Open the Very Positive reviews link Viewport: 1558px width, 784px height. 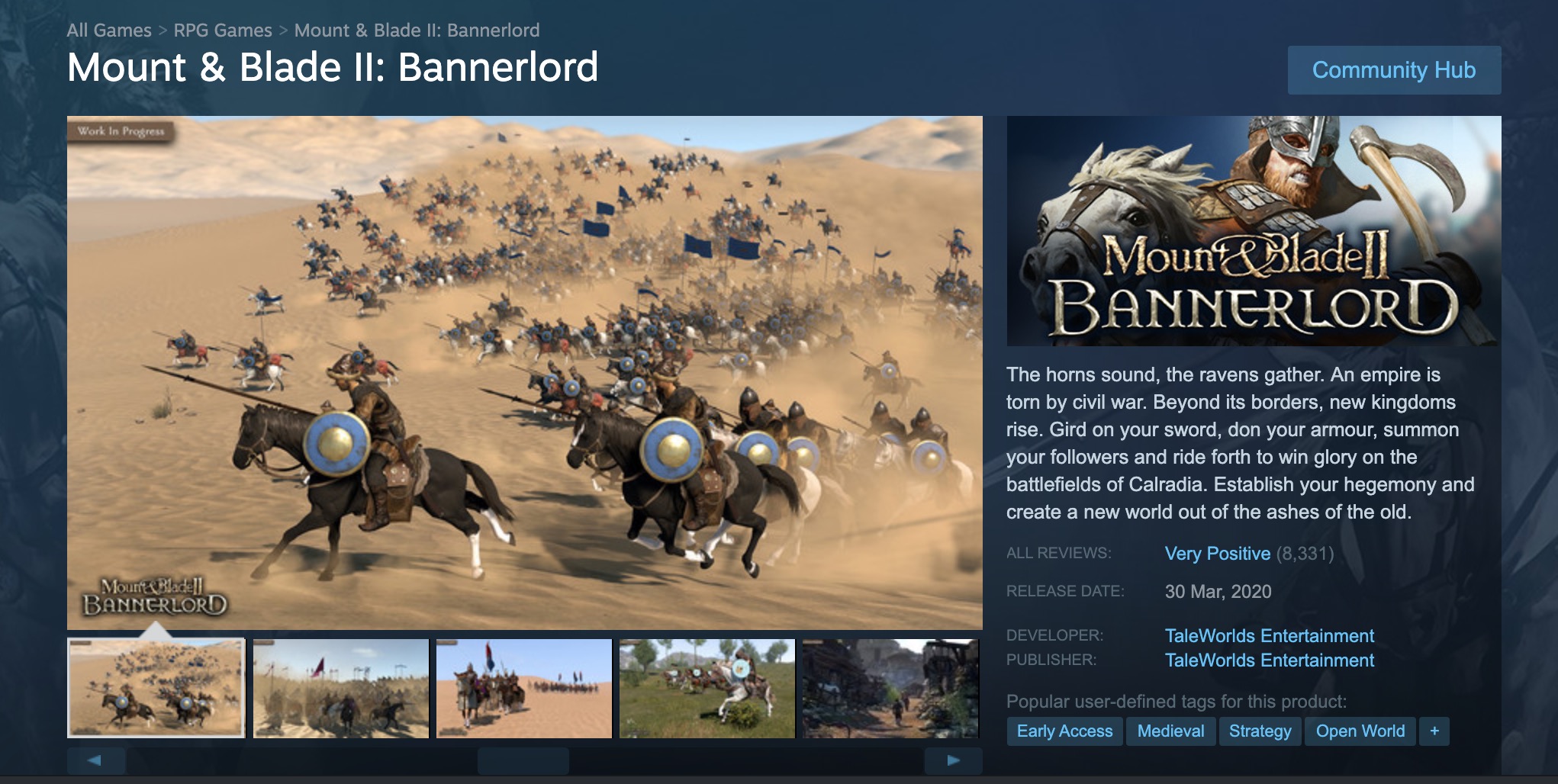coord(1217,554)
